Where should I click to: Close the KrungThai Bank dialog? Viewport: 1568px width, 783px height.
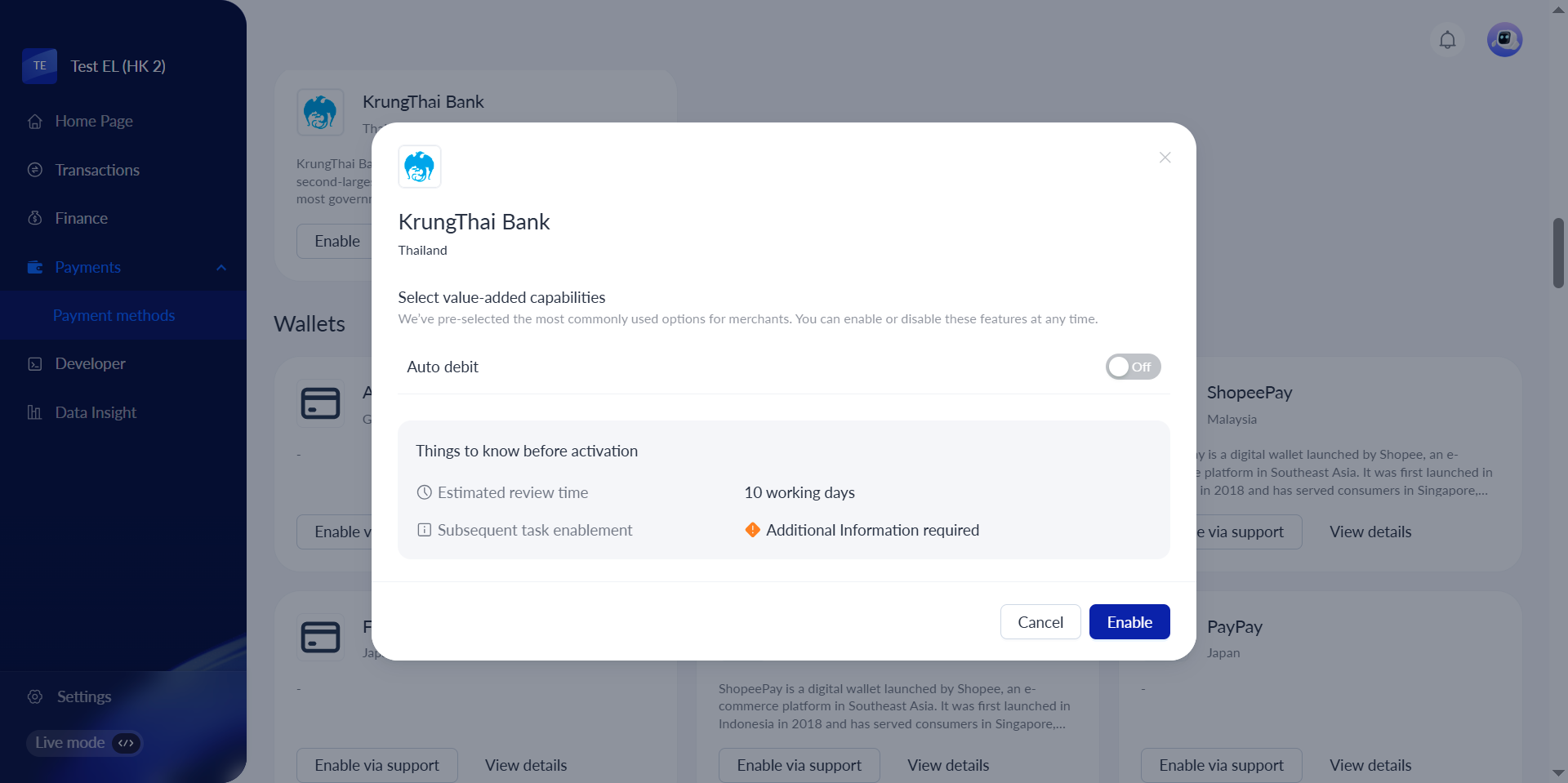[x=1165, y=158]
